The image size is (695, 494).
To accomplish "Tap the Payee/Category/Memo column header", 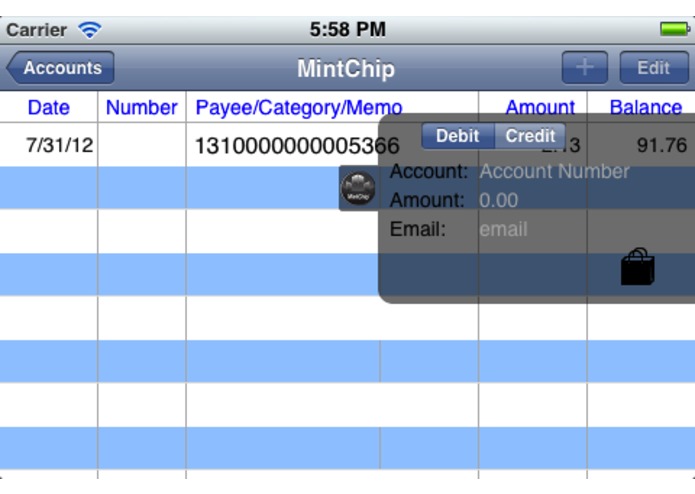I will coord(299,108).
